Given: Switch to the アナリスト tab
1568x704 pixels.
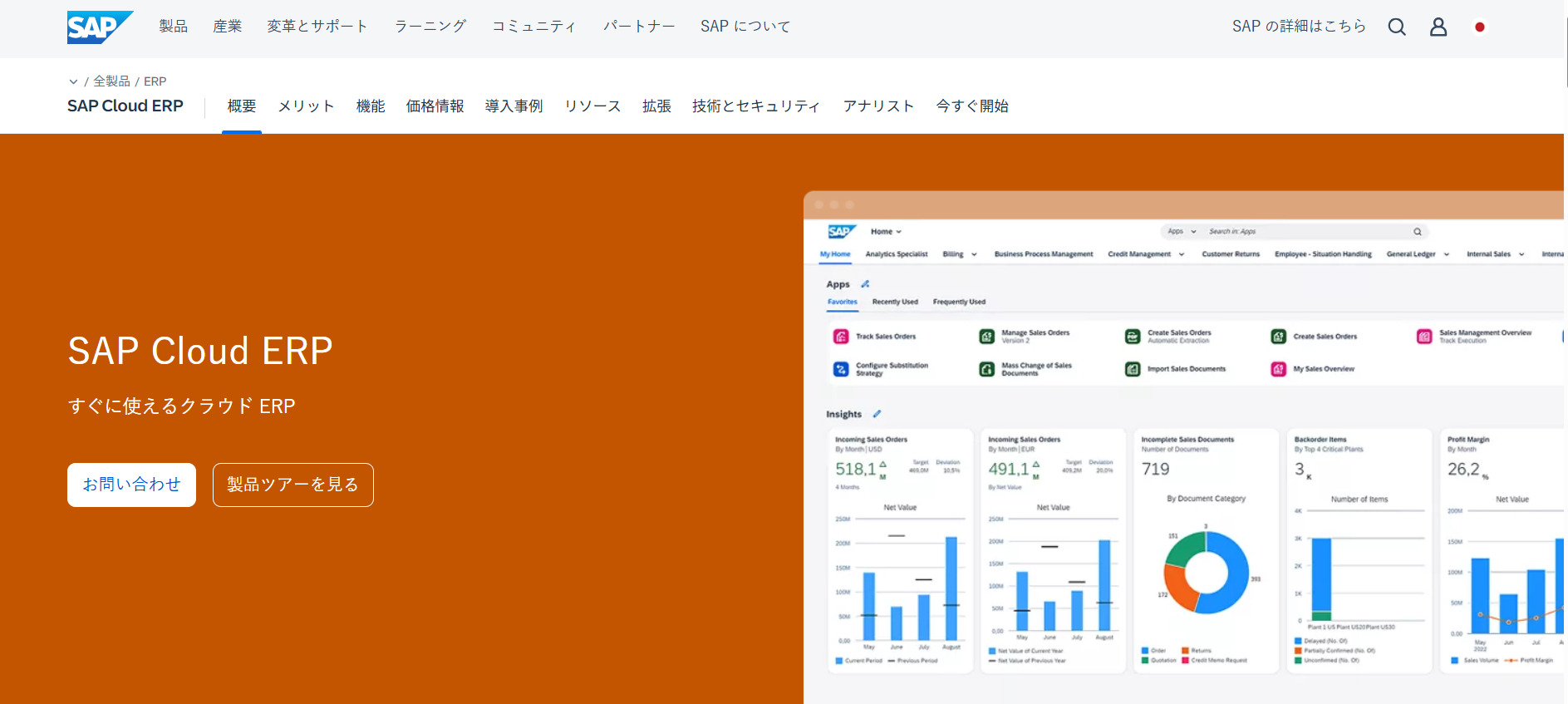Looking at the screenshot, I should tap(878, 106).
